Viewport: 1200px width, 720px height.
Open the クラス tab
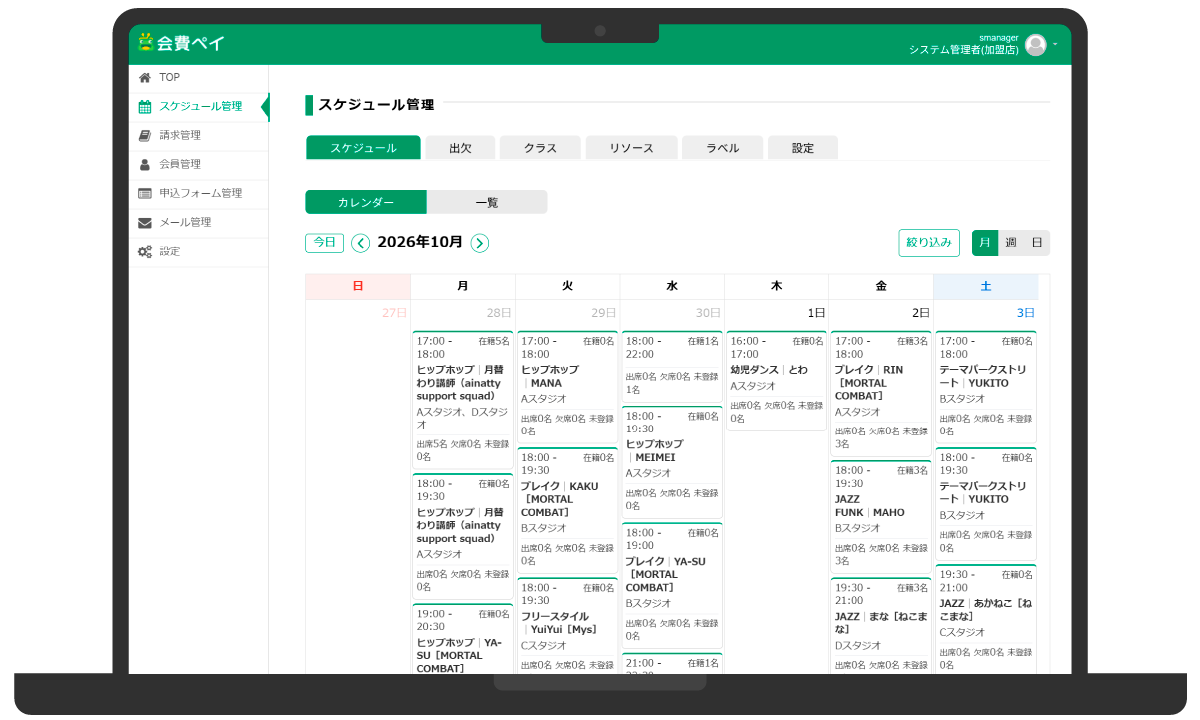[x=541, y=148]
